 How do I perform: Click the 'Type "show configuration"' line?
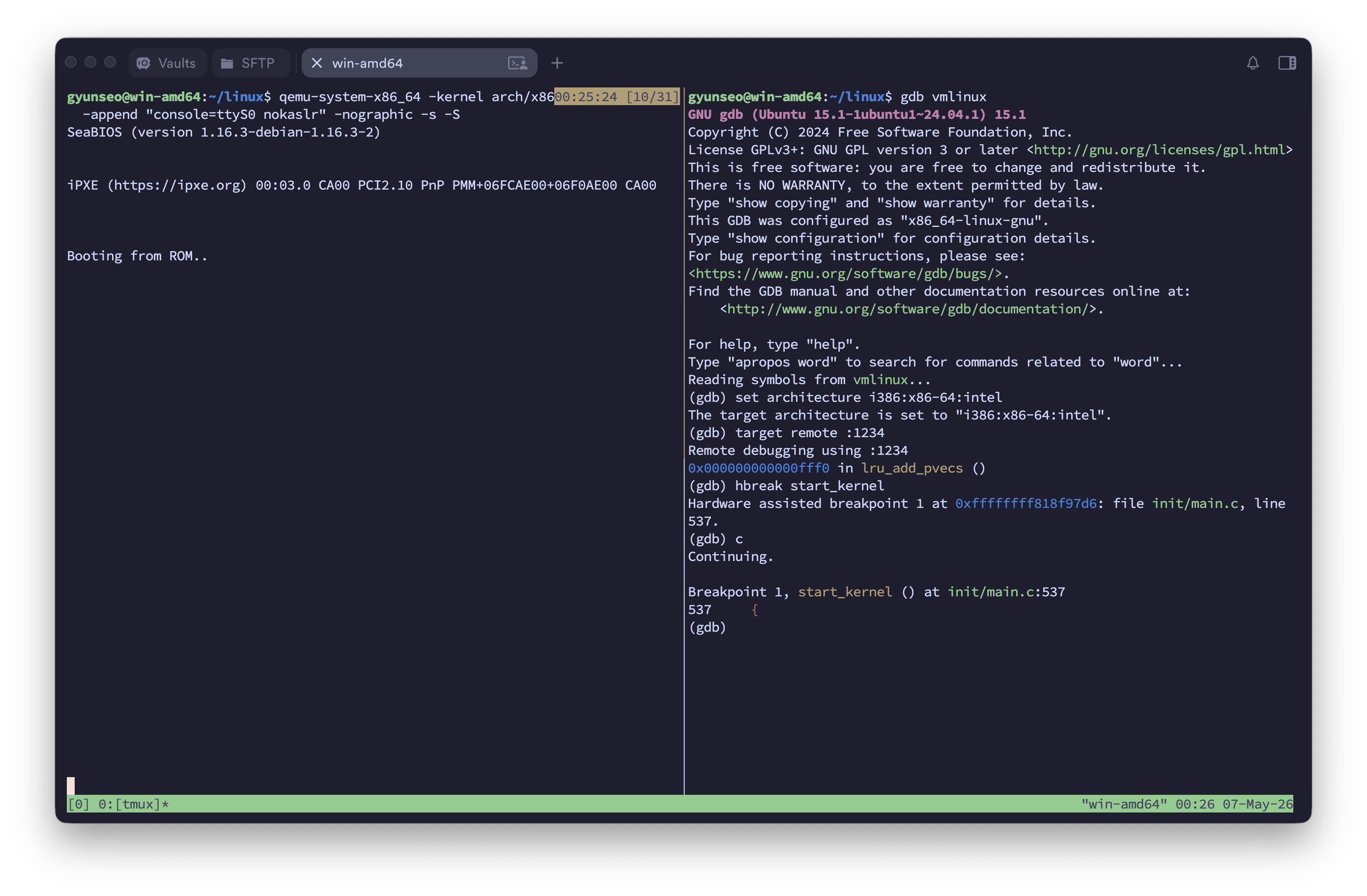click(892, 238)
